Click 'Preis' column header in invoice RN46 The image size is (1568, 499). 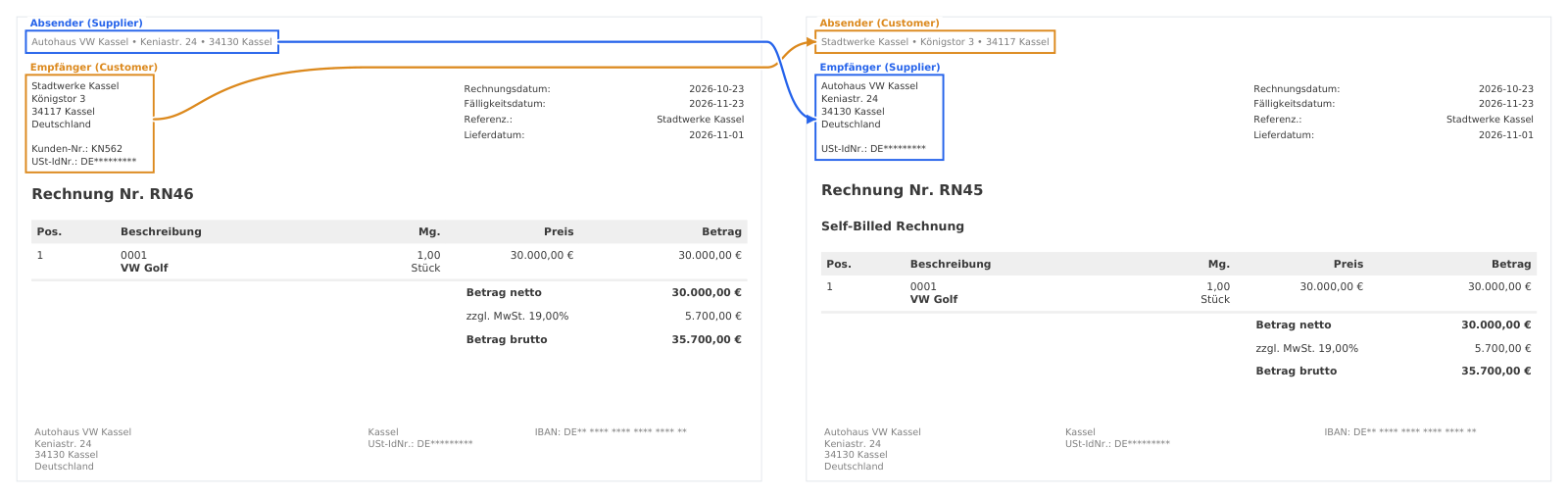[x=559, y=232]
